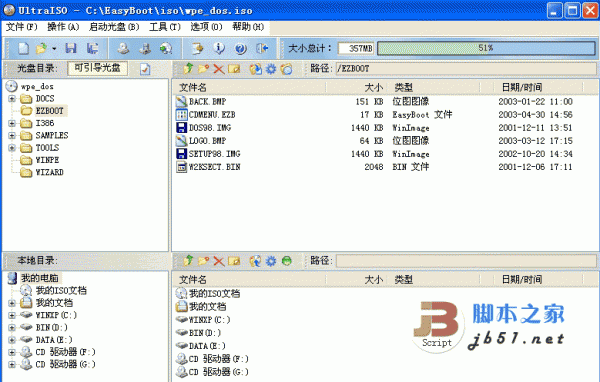Click green round icon in local pane toolbar

tap(286, 261)
